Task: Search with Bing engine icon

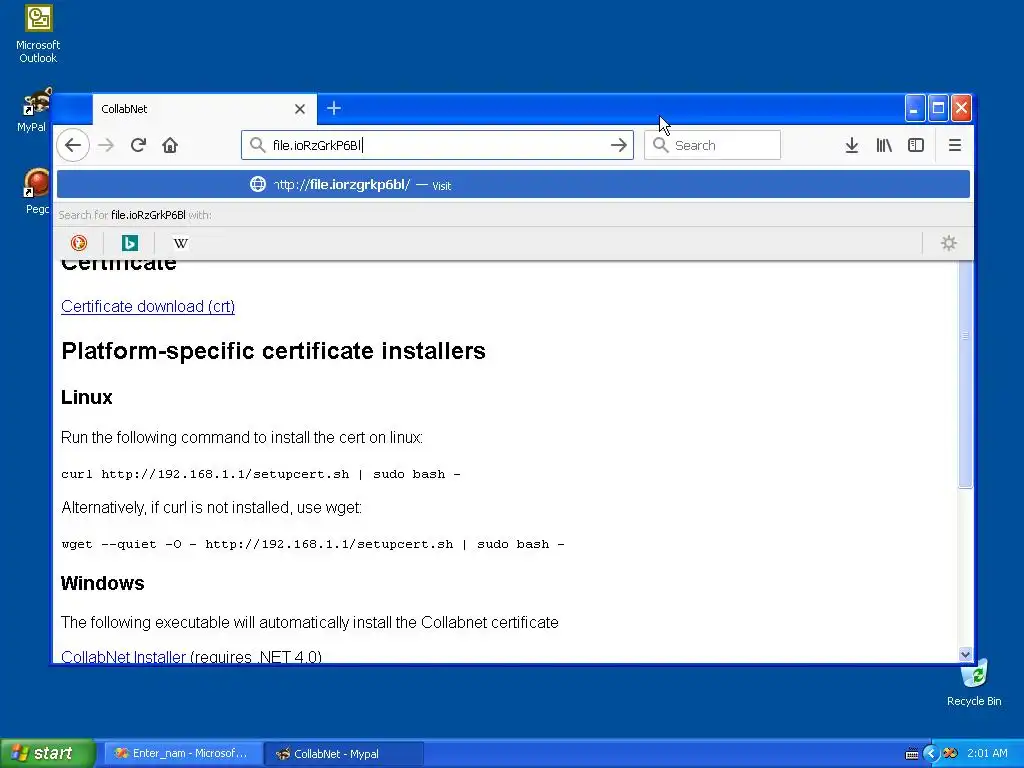Action: pos(129,243)
